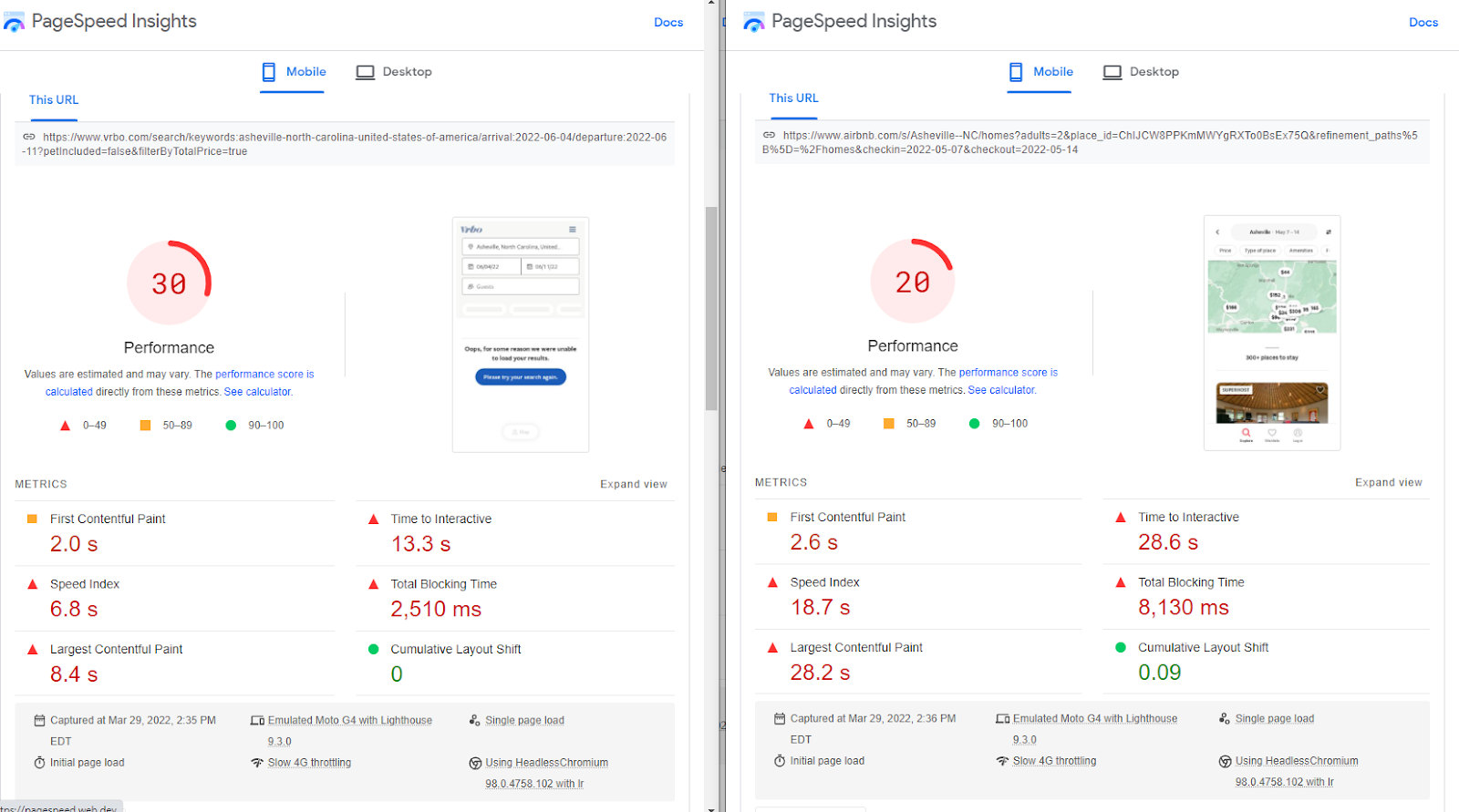Click the green circle 90–100 legend icon in the vrbo window
The image size is (1459, 812).
[231, 426]
